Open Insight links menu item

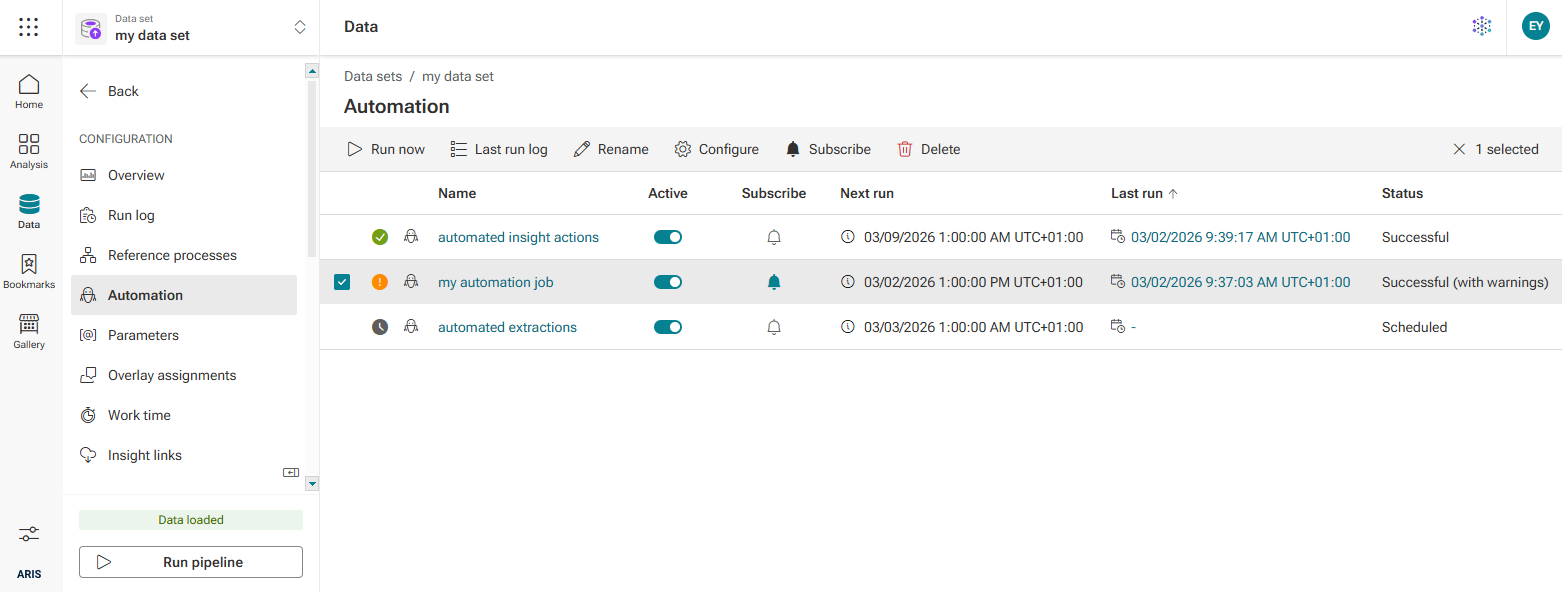184,455
